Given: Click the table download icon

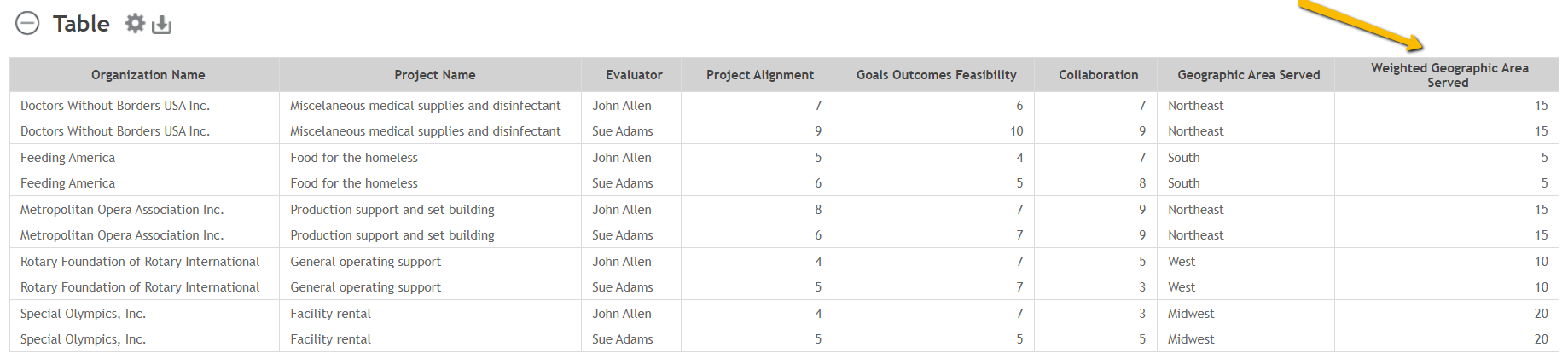Looking at the screenshot, I should [161, 25].
